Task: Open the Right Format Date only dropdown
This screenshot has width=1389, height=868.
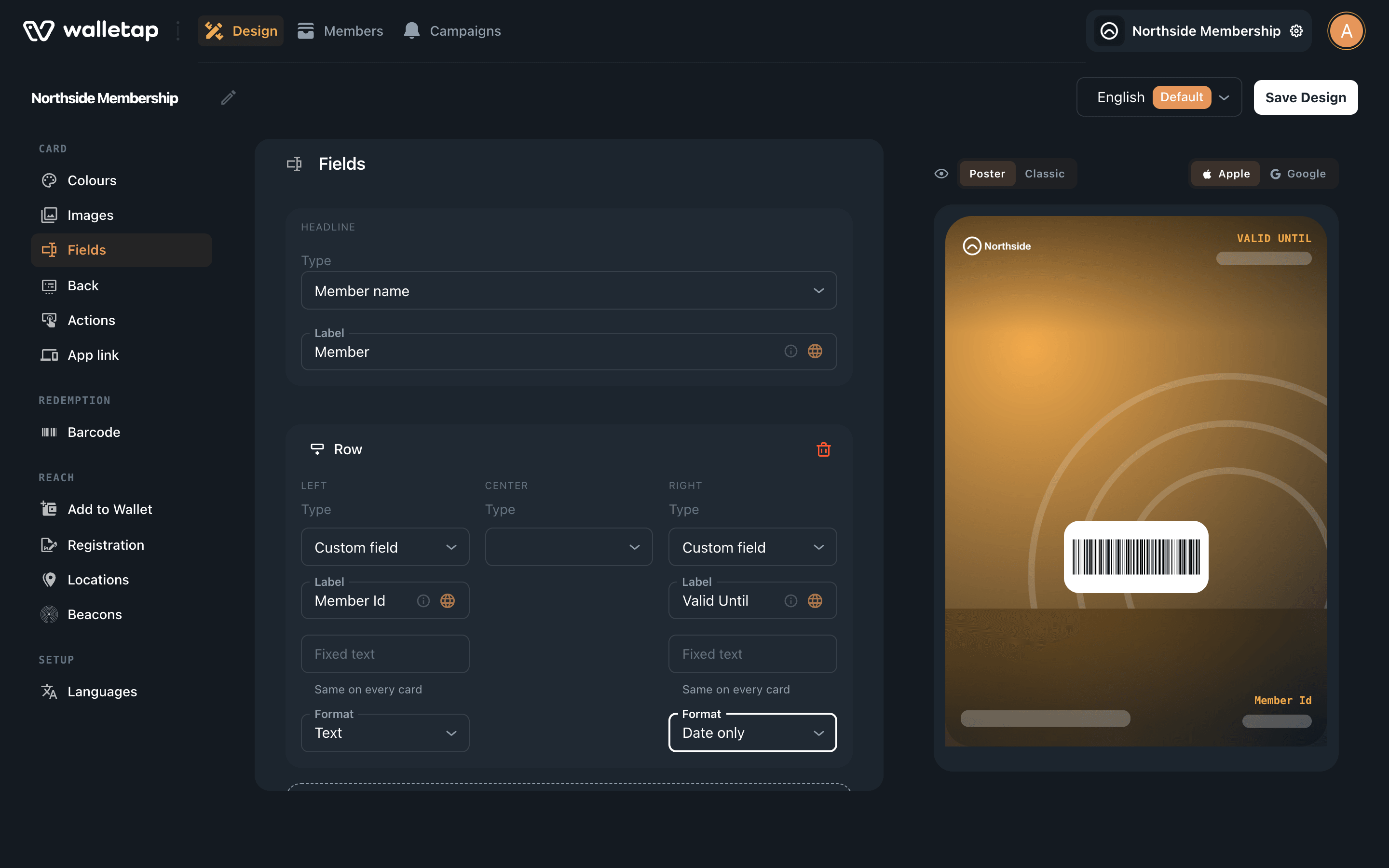Action: (x=752, y=733)
